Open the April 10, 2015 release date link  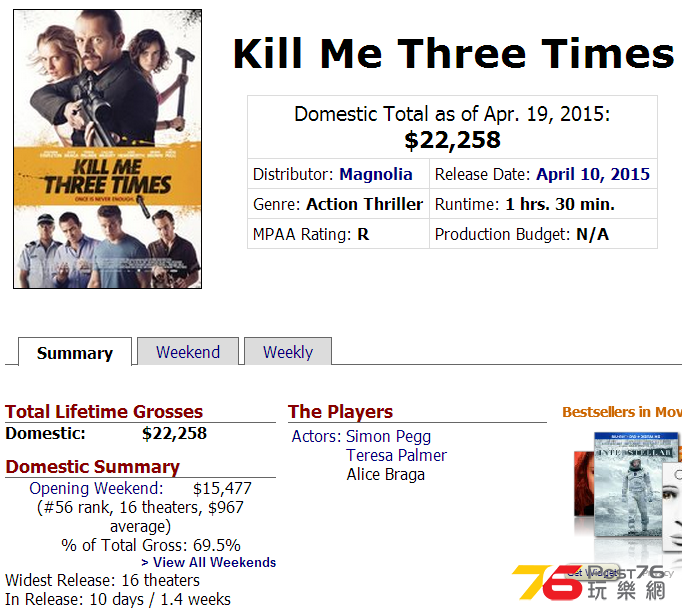[x=593, y=174]
